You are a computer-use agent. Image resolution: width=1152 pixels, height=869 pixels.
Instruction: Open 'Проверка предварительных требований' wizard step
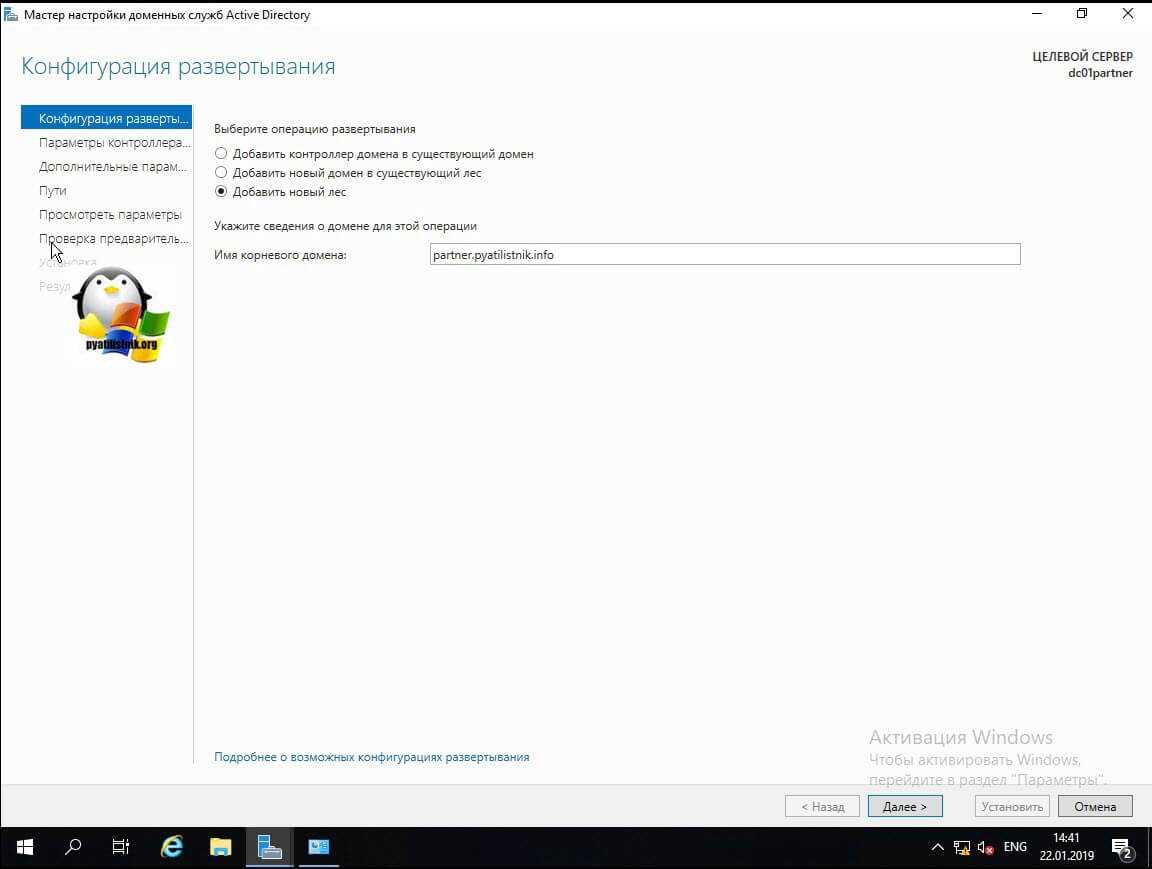click(x=113, y=239)
